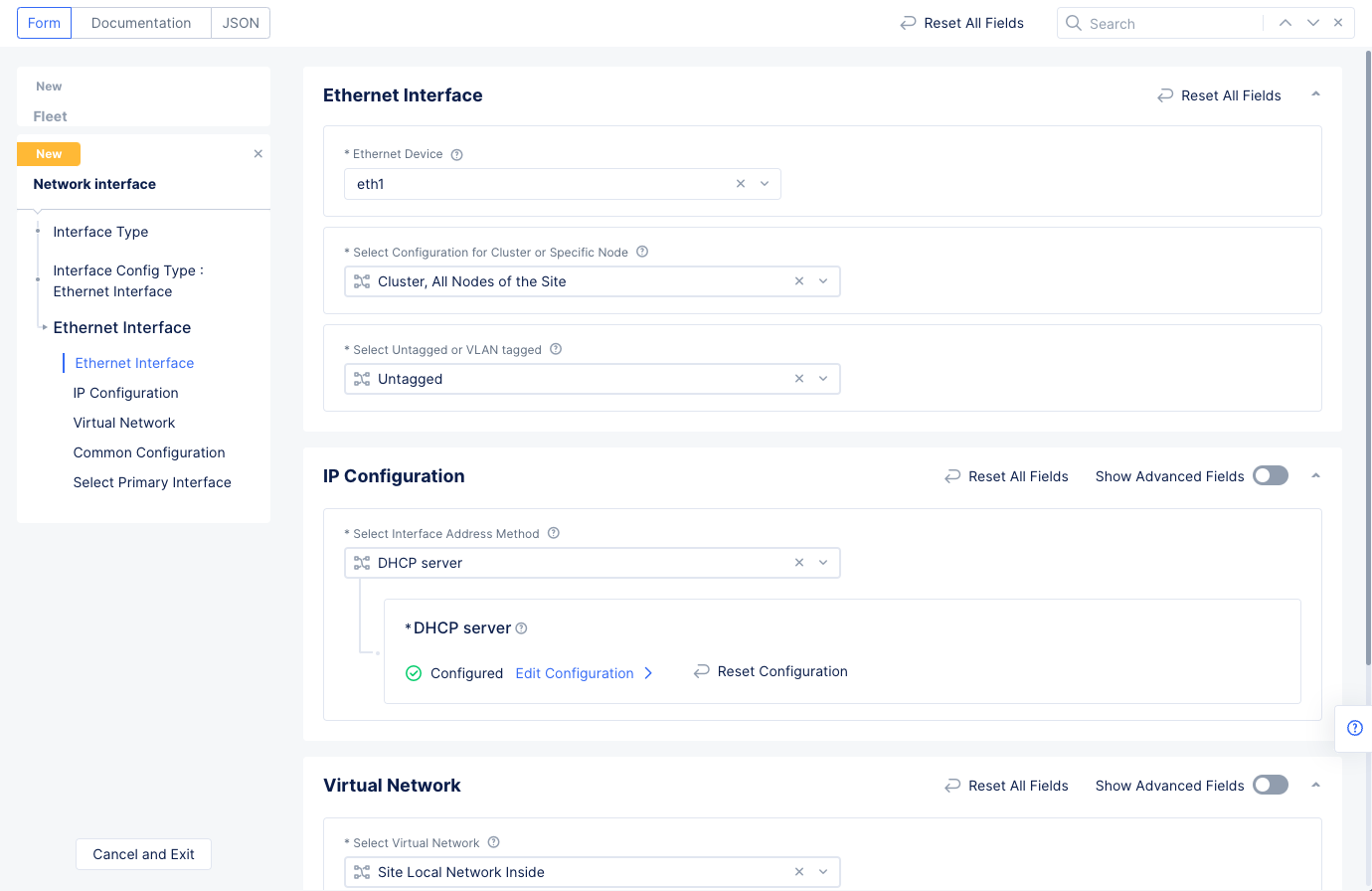Collapse the Ethernet Interface section
This screenshot has height=891, width=1372.
[x=1315, y=95]
